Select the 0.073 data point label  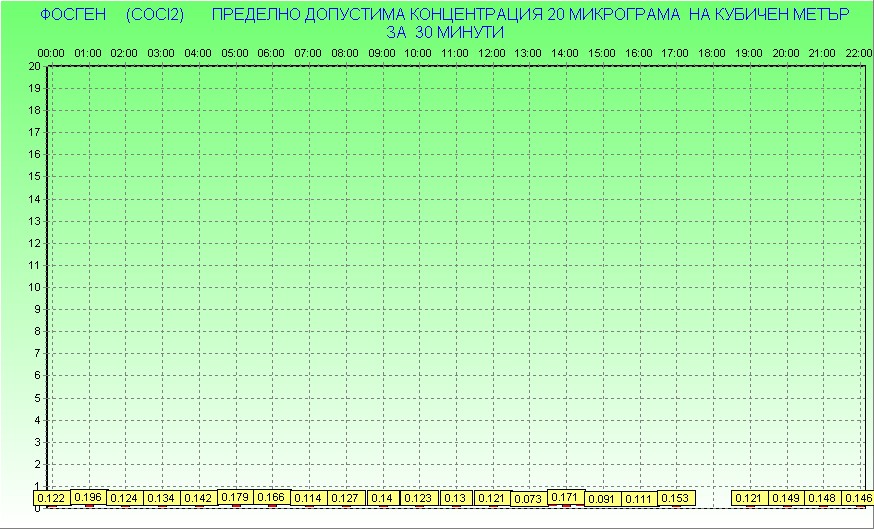tap(529, 498)
